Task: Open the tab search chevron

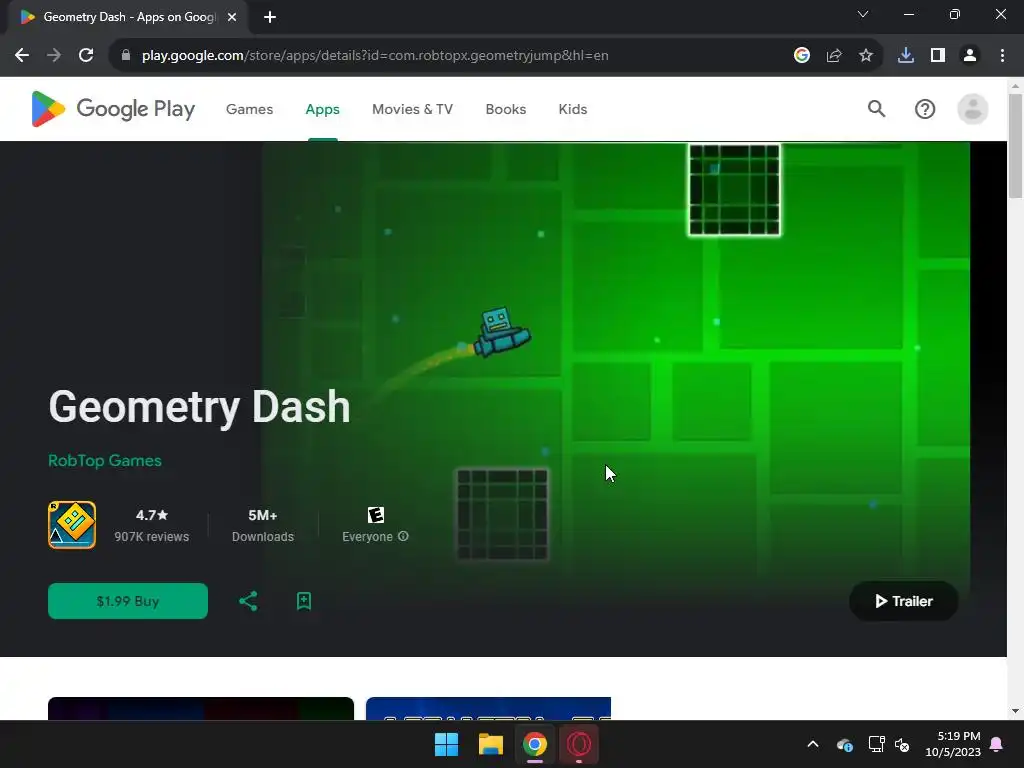Action: [863, 14]
